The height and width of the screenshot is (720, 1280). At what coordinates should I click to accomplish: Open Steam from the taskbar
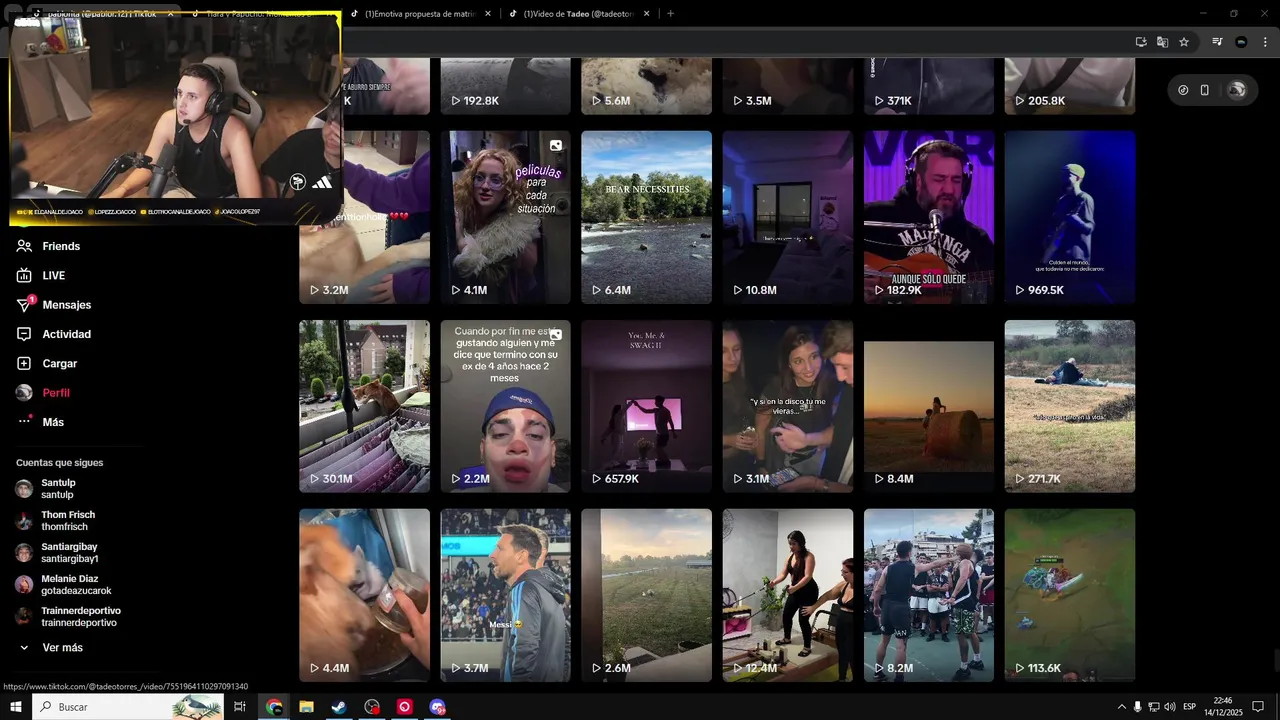coord(339,707)
